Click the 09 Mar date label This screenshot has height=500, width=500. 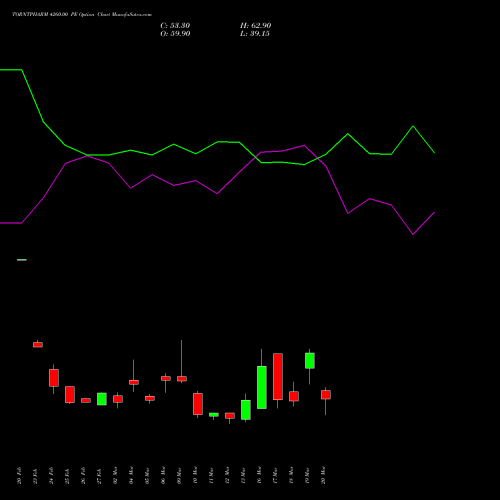click(179, 475)
